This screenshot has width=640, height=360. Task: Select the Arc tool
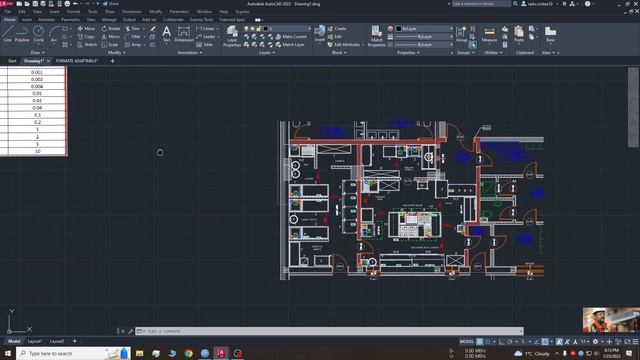[x=54, y=33]
